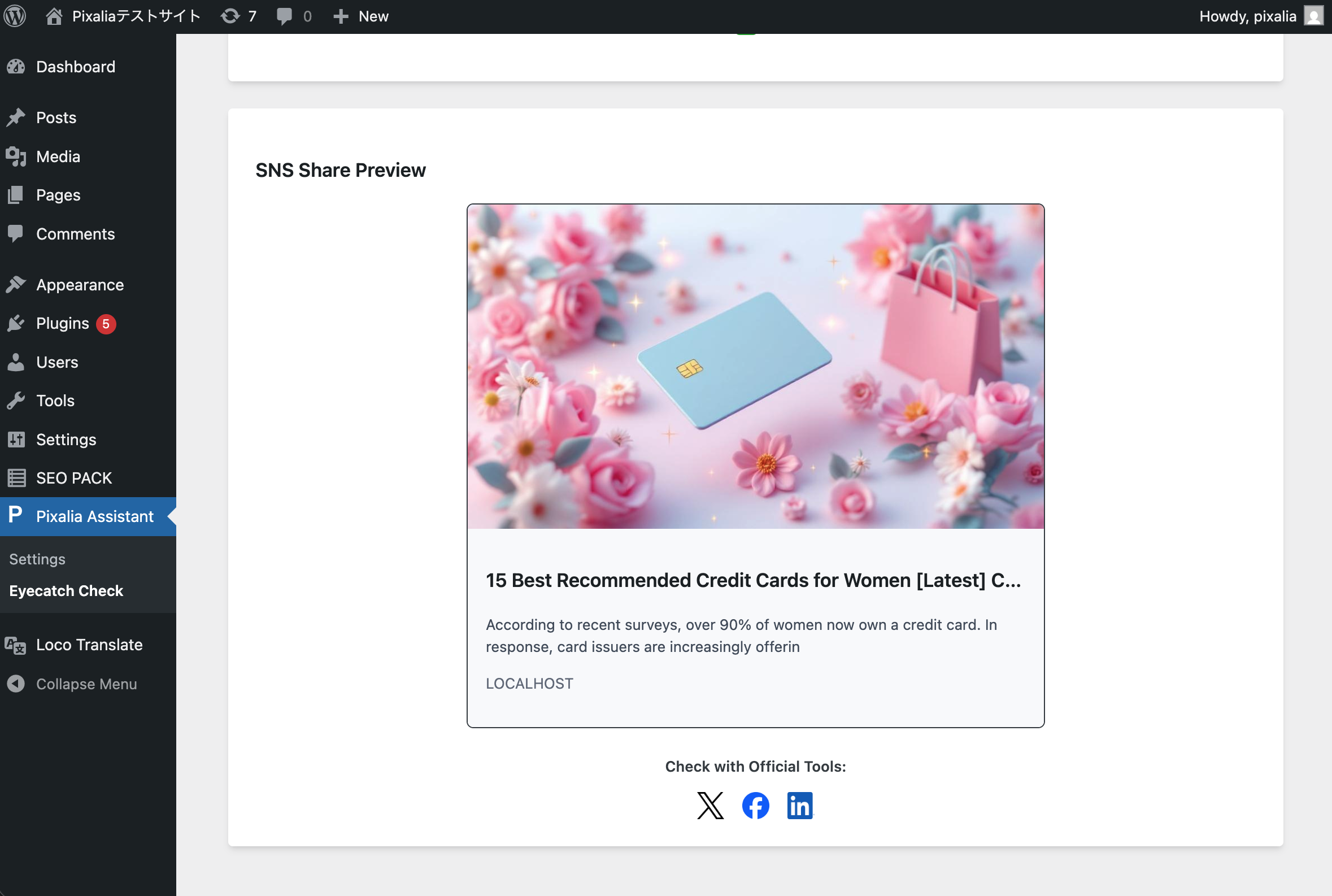Open the LinkedIn post inspector icon
Image resolution: width=1332 pixels, height=896 pixels.
[x=800, y=805]
